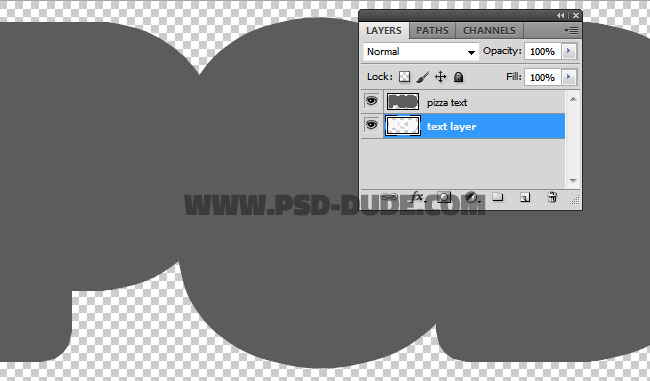Viewport: 650px width, 381px height.
Task: Expand the Opacity slider arrow
Action: (569, 51)
